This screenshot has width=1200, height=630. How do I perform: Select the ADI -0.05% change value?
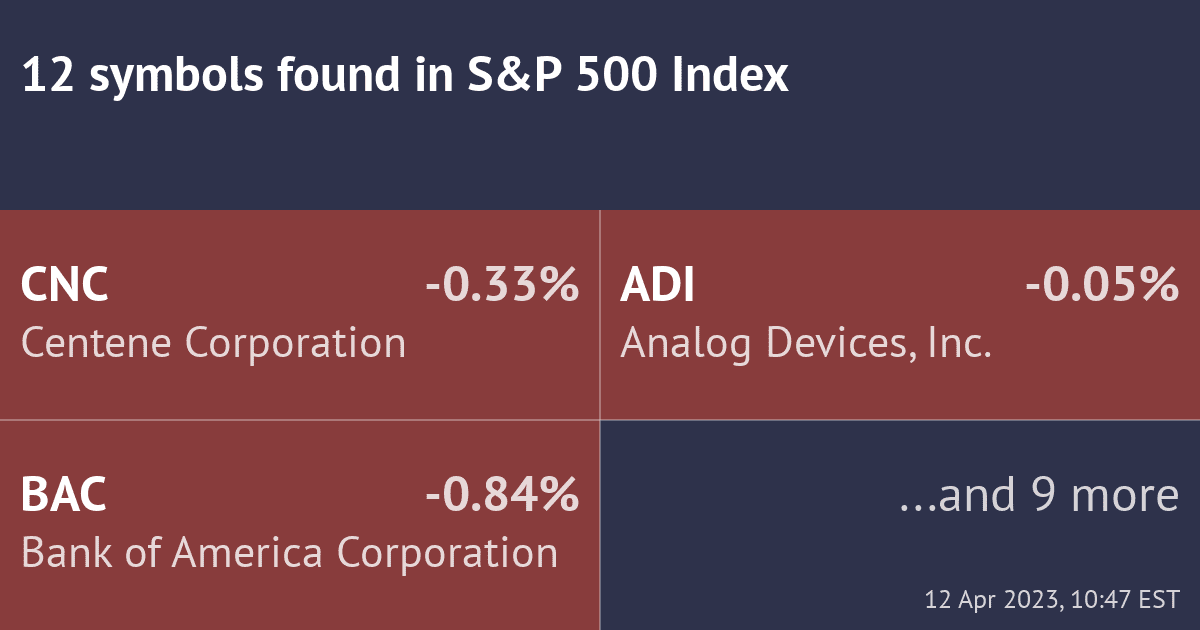click(x=1102, y=286)
